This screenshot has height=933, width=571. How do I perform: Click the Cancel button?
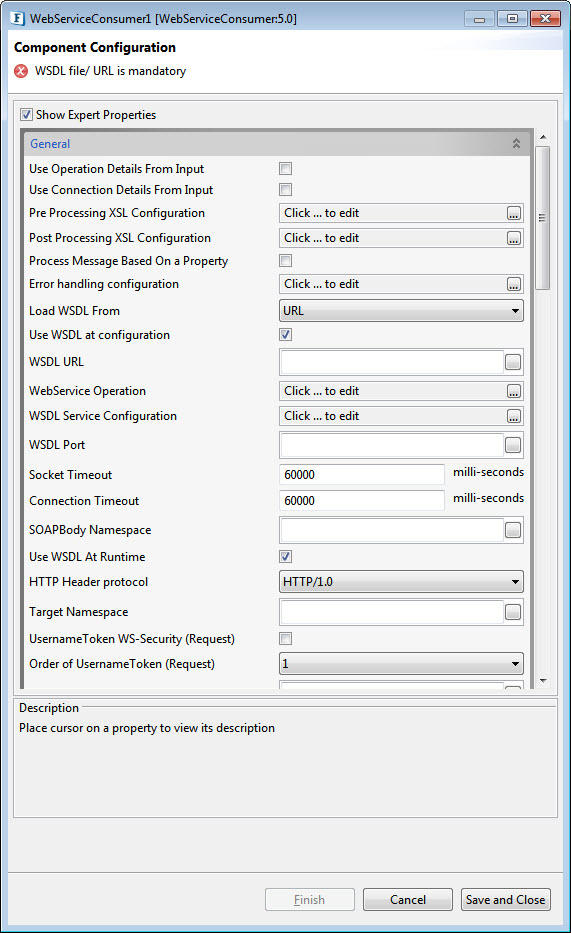[408, 900]
